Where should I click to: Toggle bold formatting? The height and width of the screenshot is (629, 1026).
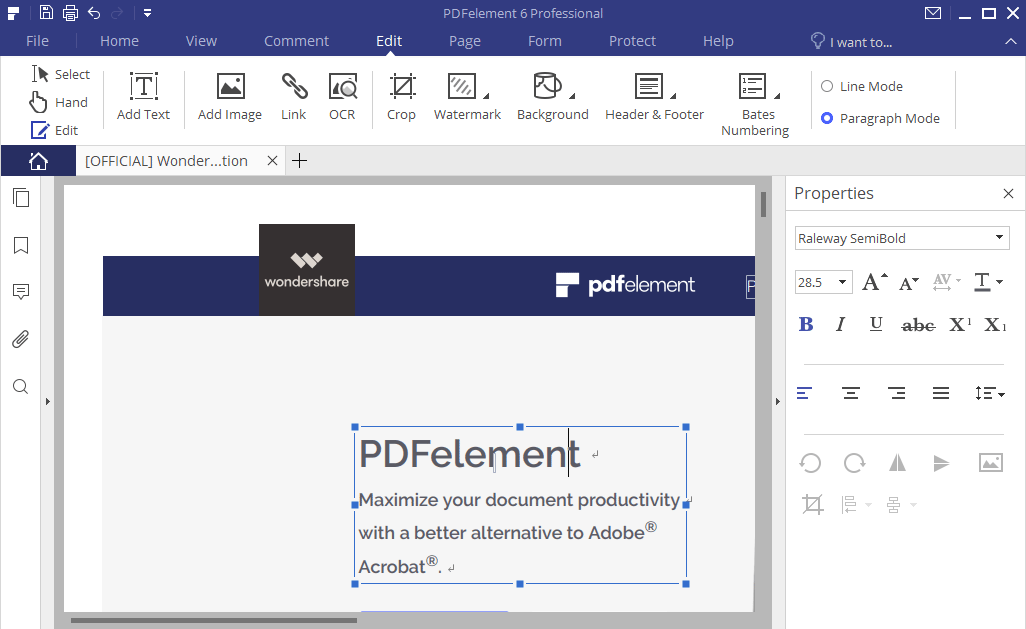pos(806,325)
